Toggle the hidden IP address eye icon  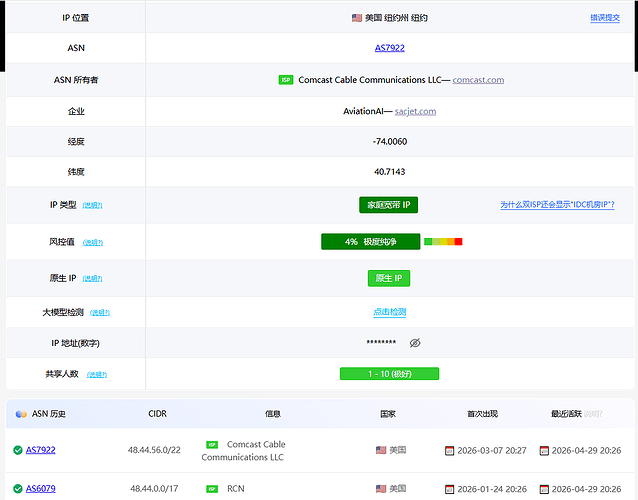[415, 343]
